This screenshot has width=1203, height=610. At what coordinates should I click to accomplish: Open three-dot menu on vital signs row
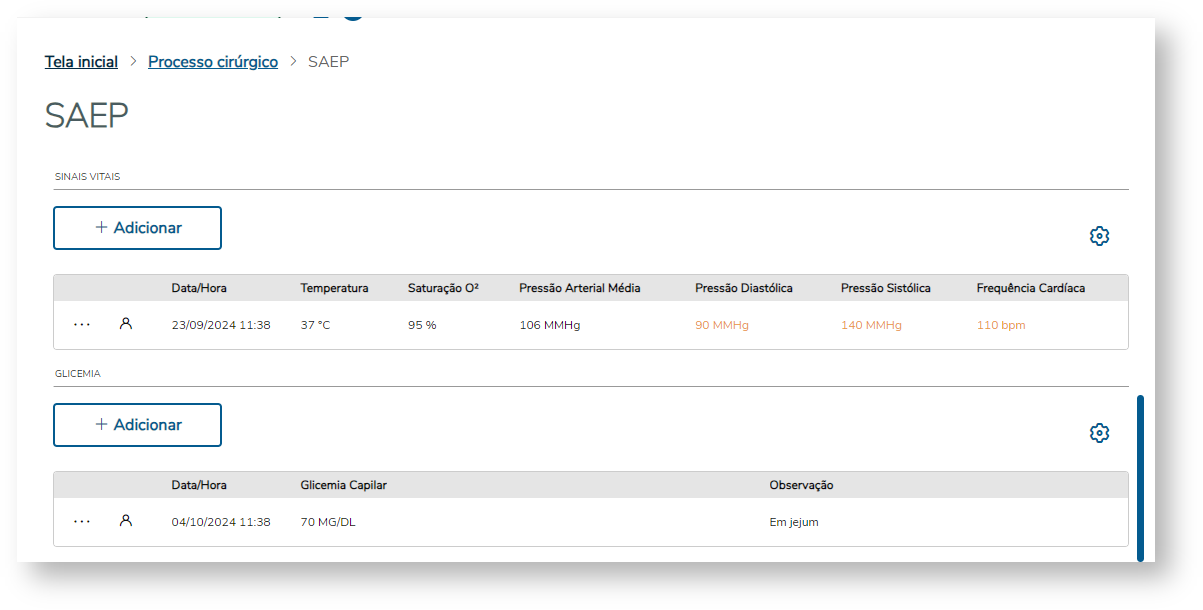[x=82, y=325]
